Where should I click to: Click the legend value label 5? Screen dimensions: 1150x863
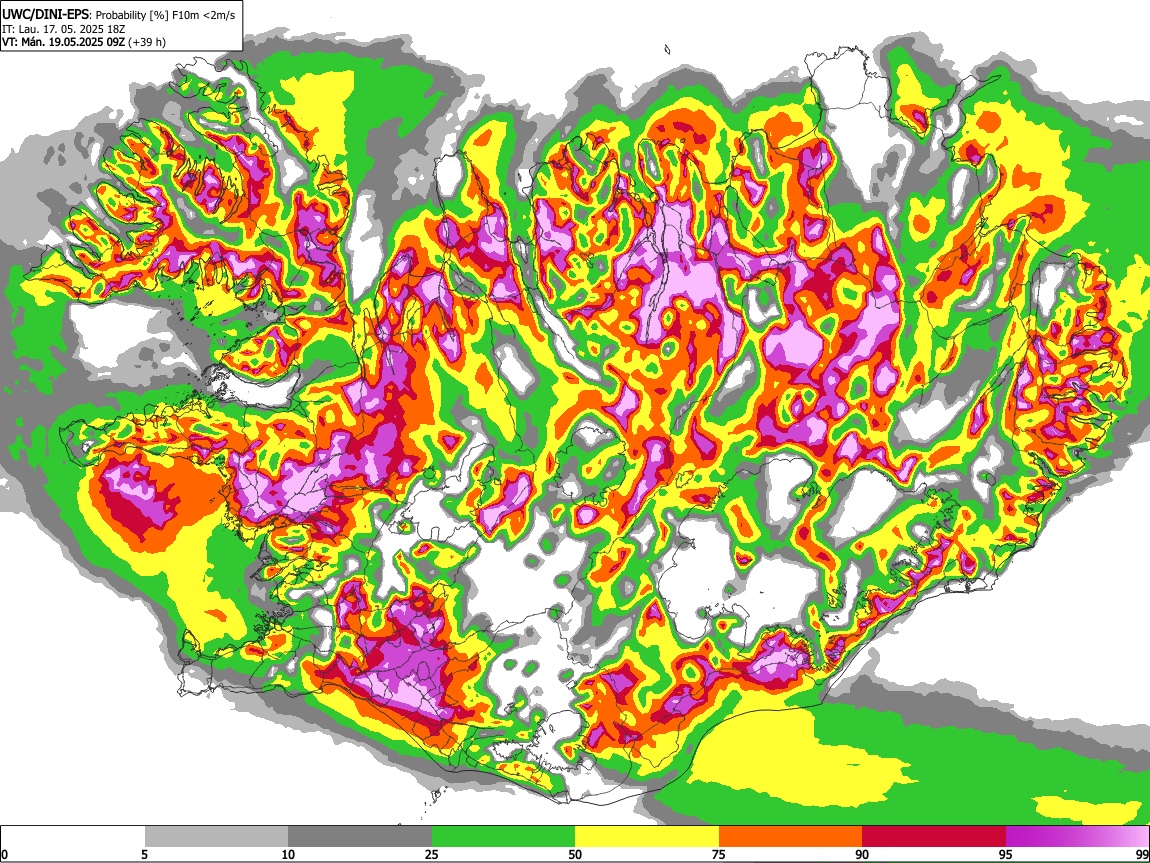(x=144, y=855)
